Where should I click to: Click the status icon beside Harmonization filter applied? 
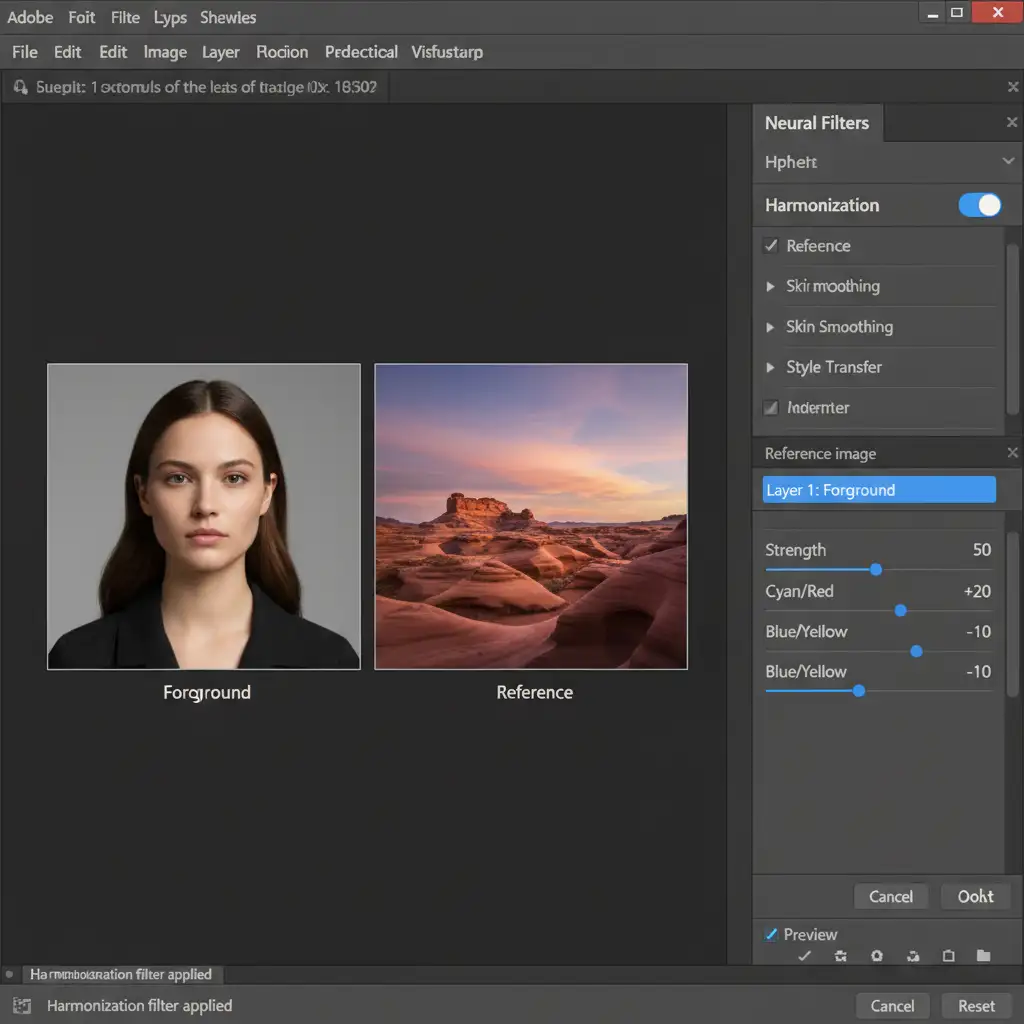coord(22,1006)
